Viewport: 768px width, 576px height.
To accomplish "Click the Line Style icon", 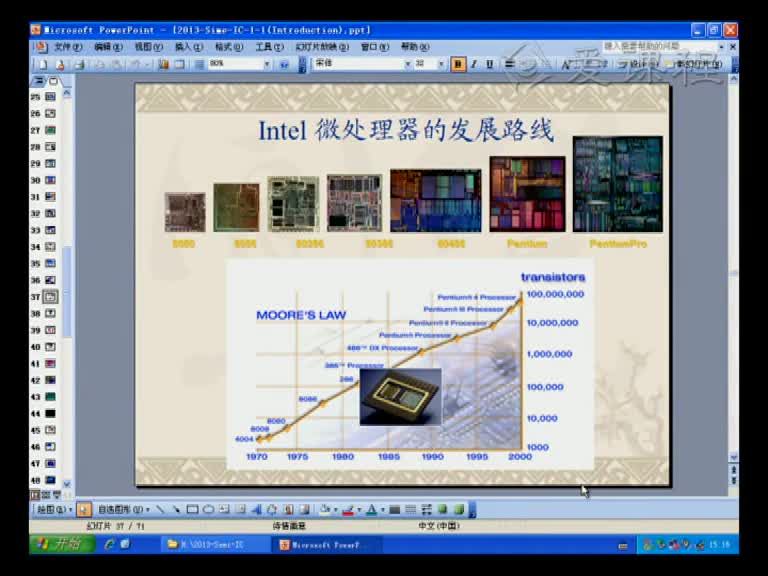I will 395,509.
